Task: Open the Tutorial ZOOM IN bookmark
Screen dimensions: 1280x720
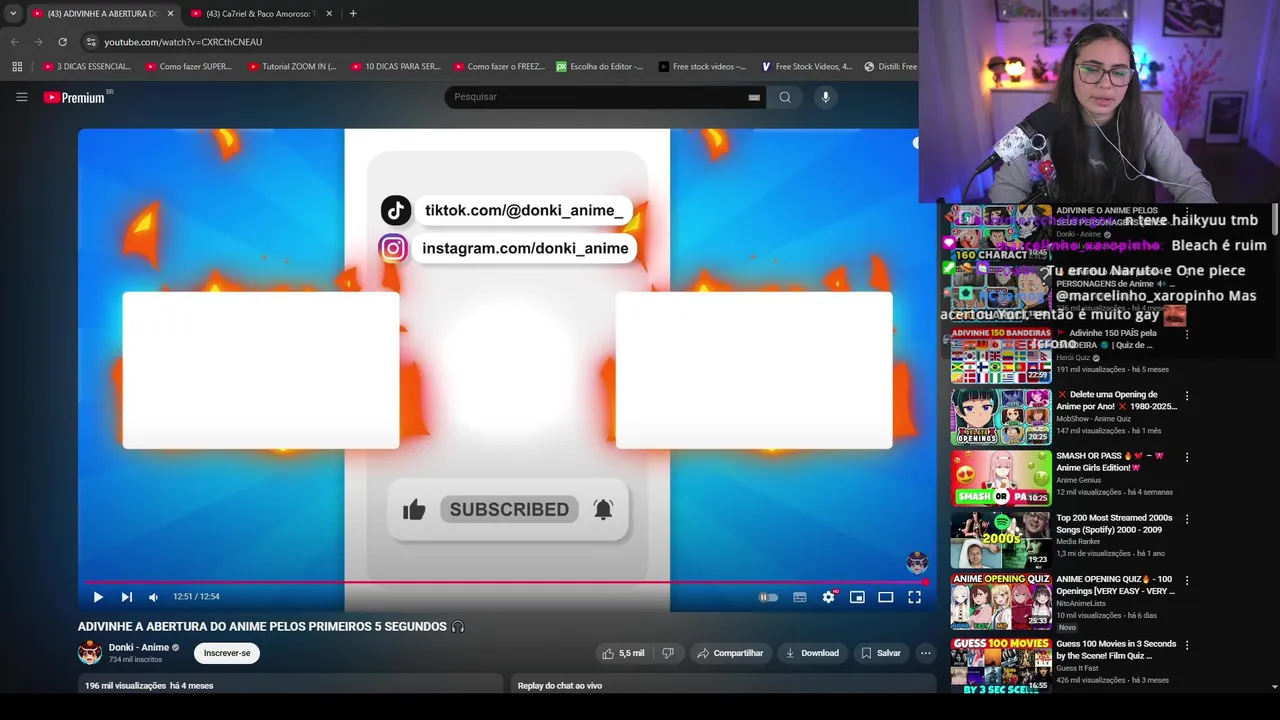Action: [292, 67]
